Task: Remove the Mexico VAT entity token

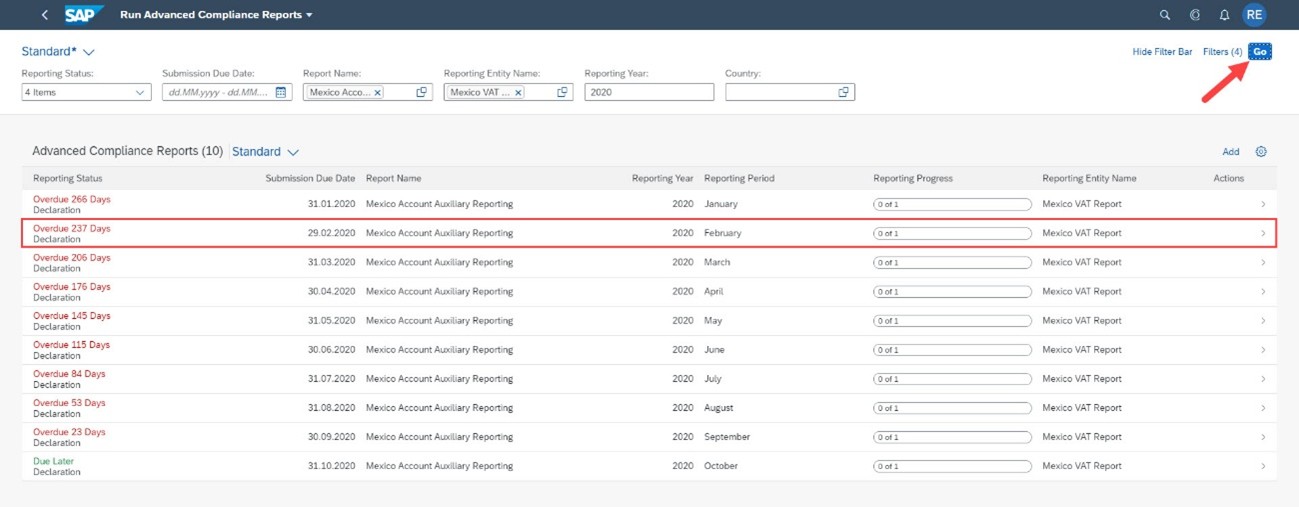Action: pos(518,92)
